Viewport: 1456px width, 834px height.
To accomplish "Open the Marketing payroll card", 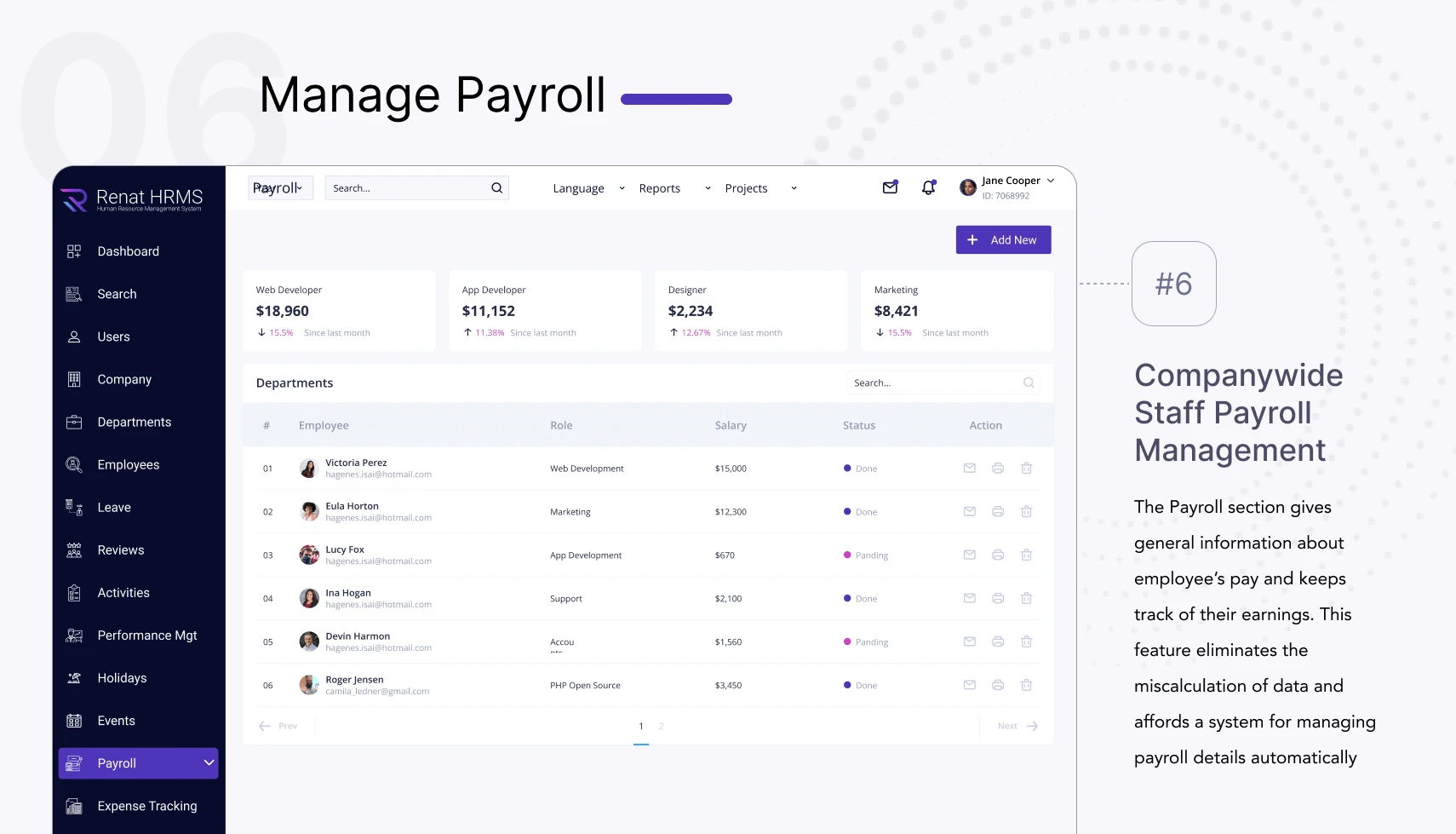I will click(x=957, y=311).
